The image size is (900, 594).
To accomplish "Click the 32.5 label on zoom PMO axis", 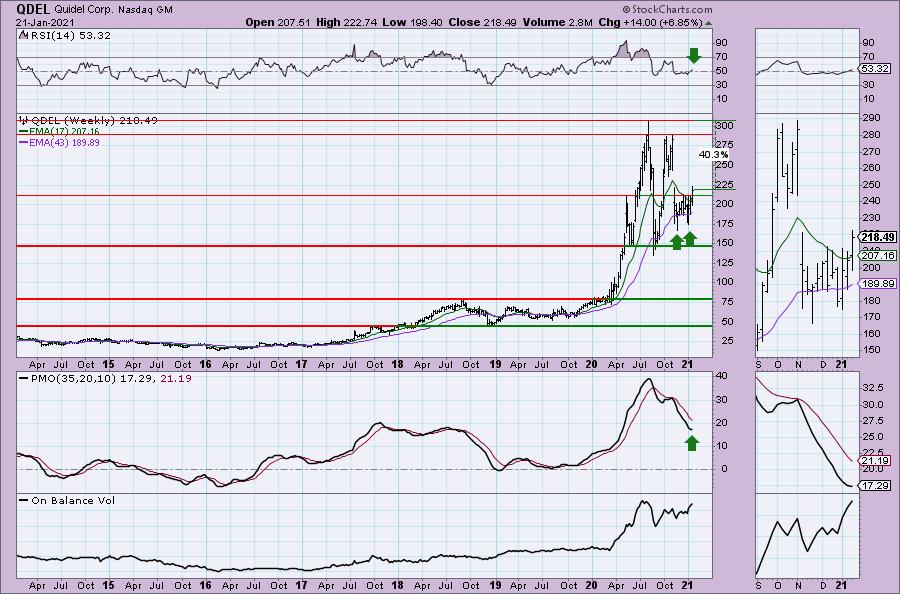I will pyautogui.click(x=873, y=387).
